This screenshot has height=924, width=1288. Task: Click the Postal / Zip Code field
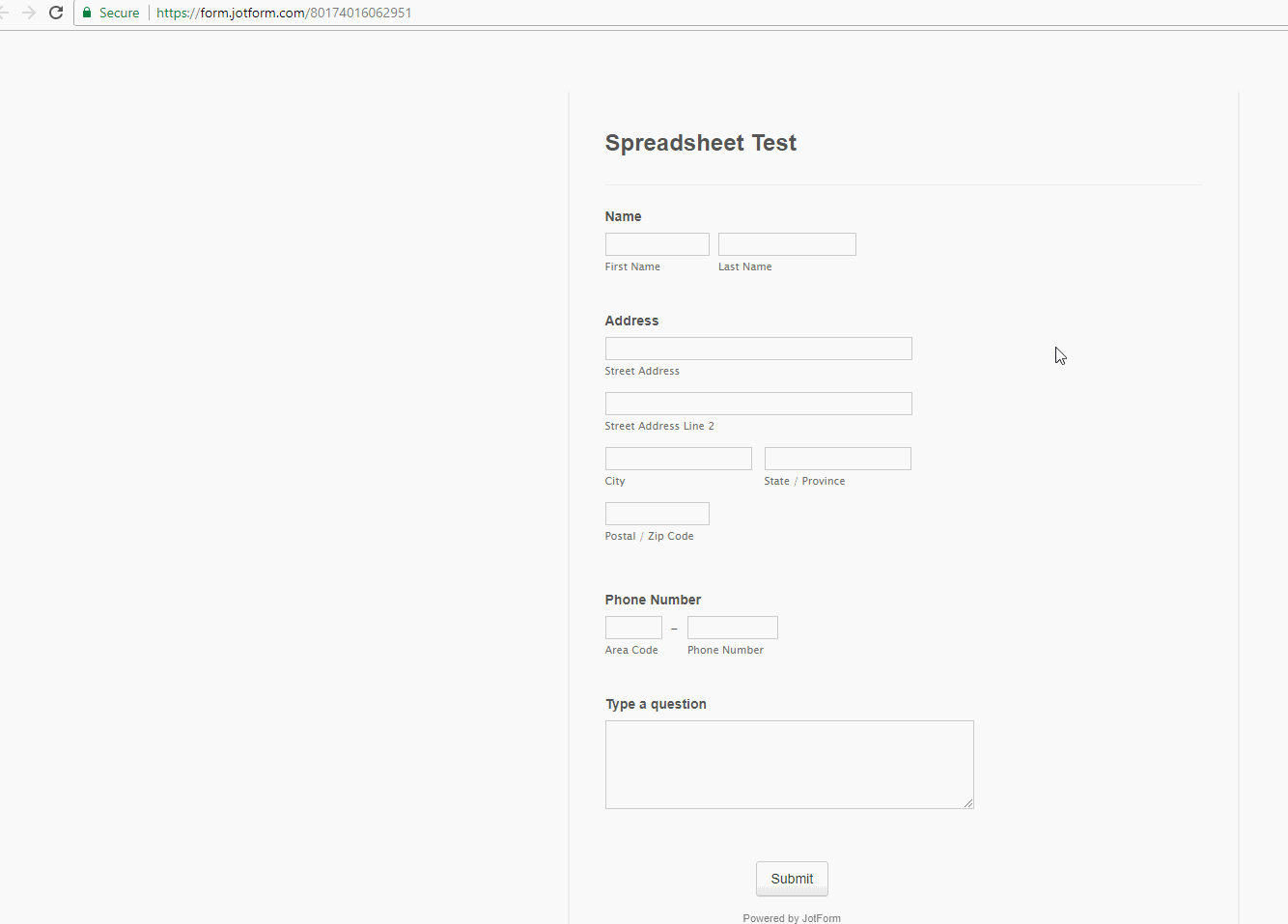click(x=657, y=514)
